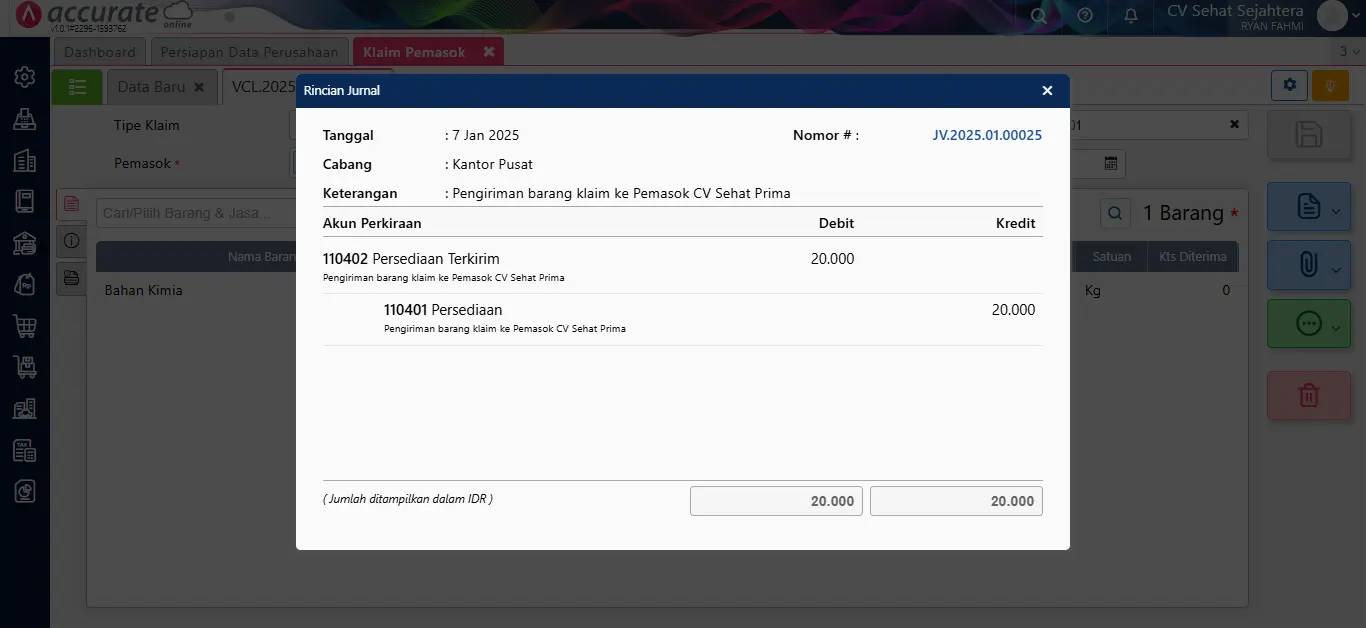The height and width of the screenshot is (628, 1366).
Task: Open journal number JV.2025.01.00025 link
Action: [987, 135]
